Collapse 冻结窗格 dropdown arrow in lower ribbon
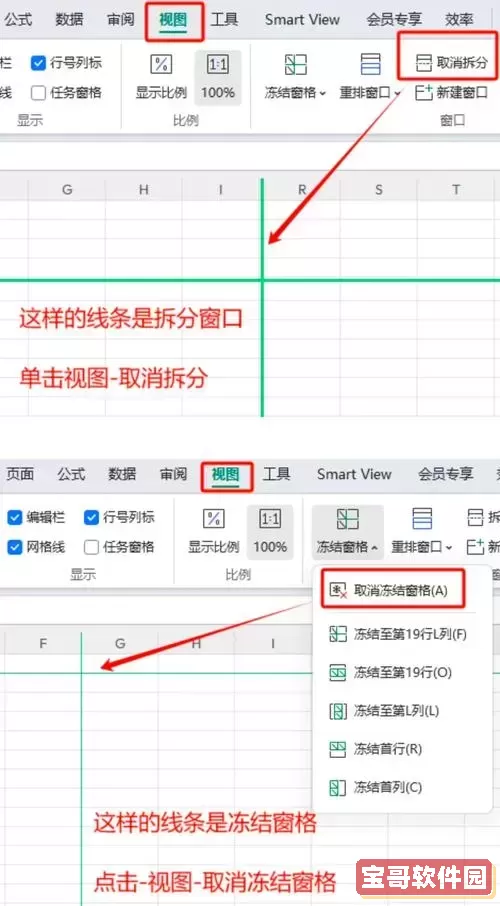Viewport: 500px width, 906px height. pyautogui.click(x=375, y=547)
